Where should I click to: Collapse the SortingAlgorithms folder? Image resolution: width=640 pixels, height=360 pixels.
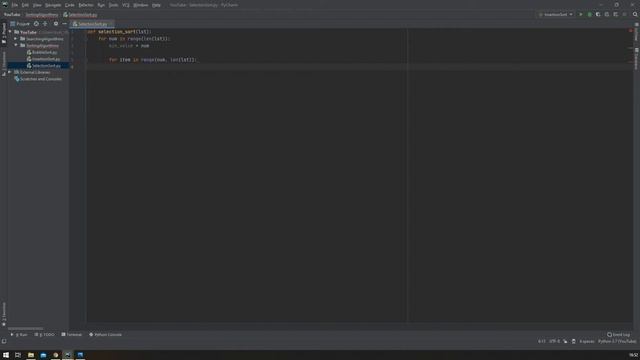pyautogui.click(x=16, y=45)
